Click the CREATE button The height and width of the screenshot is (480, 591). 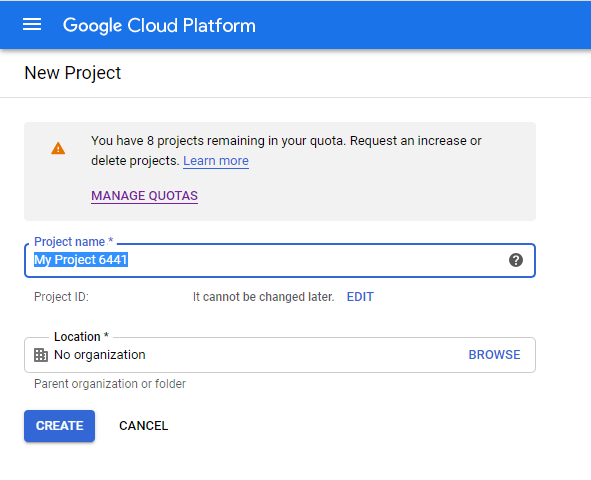60,426
